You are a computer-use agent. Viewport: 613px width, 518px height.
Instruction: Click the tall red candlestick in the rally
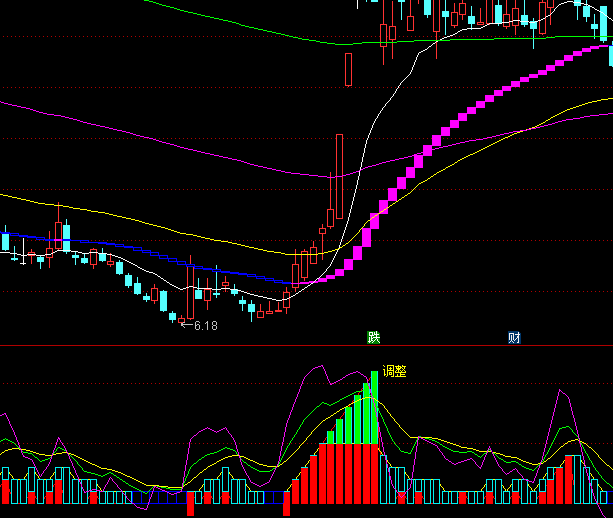(x=340, y=176)
